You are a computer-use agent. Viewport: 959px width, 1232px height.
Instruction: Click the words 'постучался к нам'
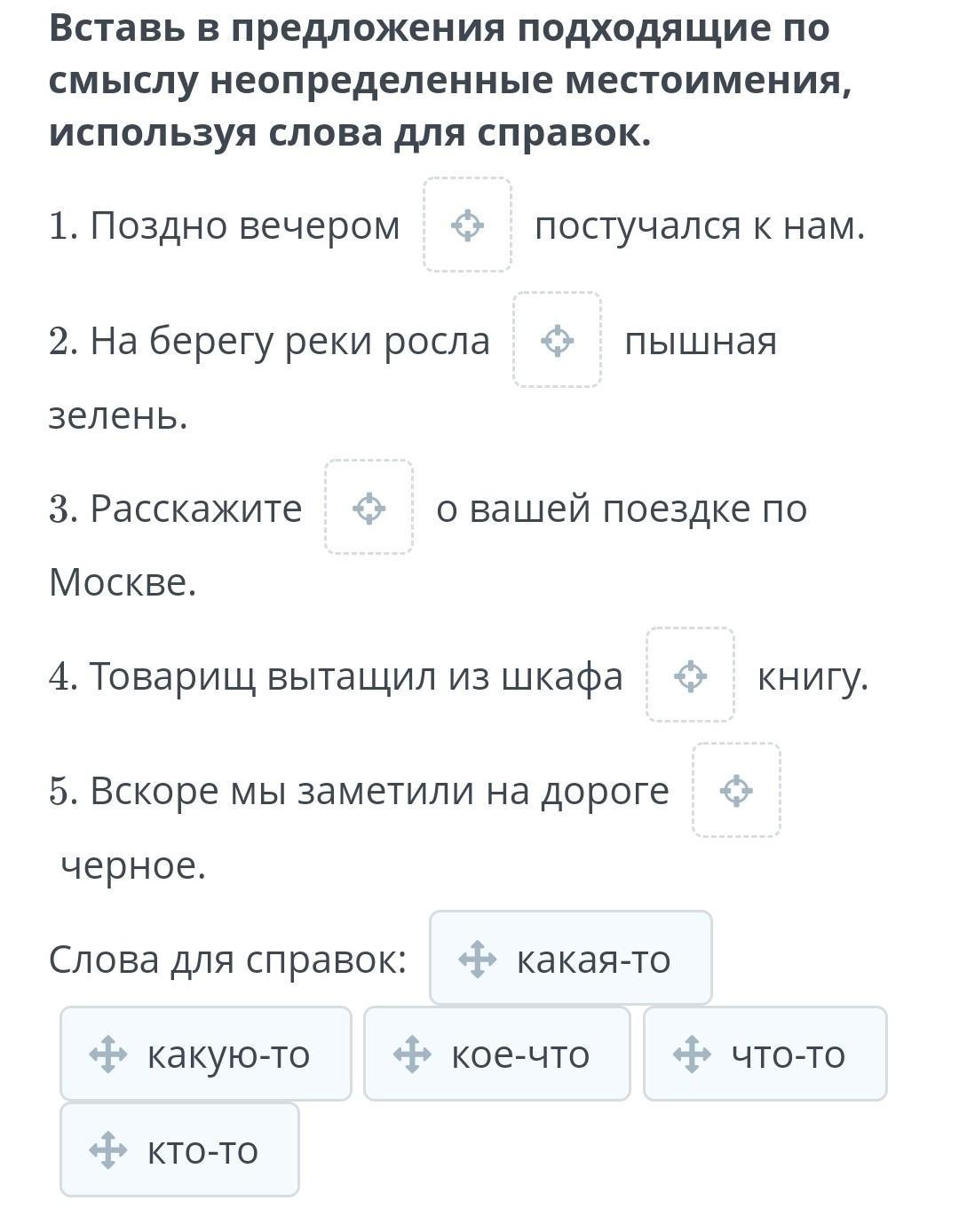pos(699,225)
